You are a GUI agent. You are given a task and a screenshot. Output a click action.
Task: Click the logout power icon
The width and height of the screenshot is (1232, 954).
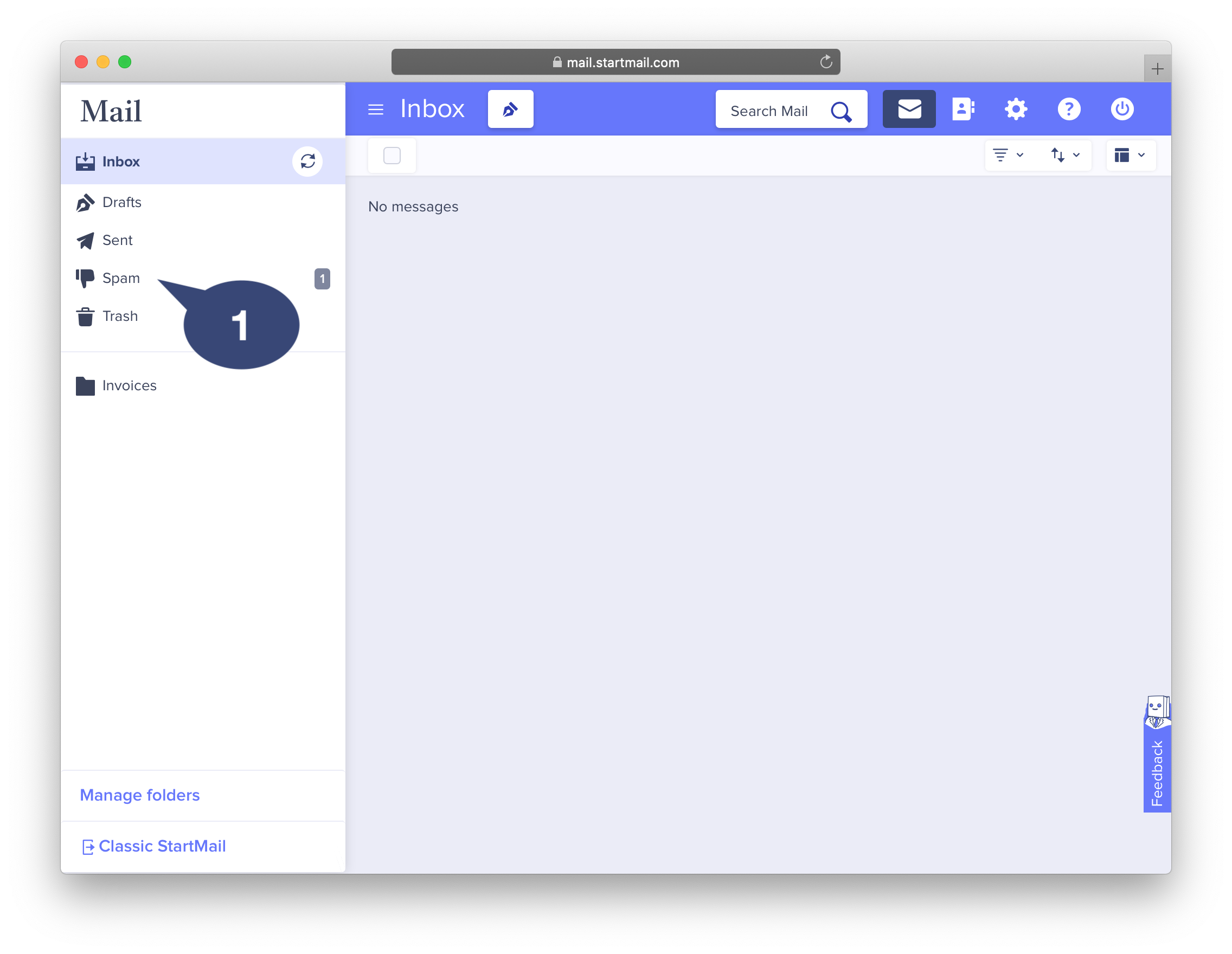click(1122, 109)
